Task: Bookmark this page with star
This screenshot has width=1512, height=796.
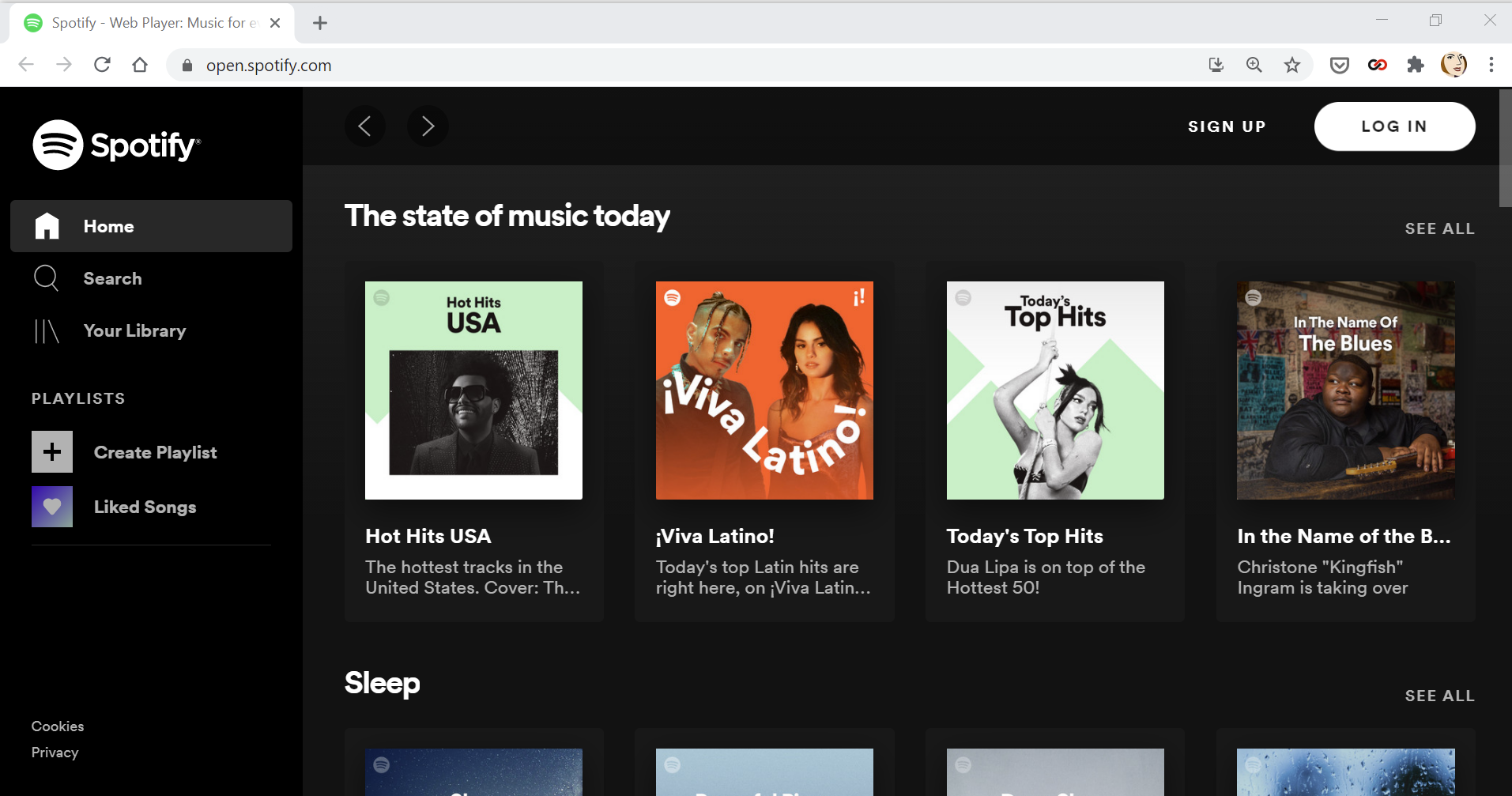Action: coord(1292,65)
